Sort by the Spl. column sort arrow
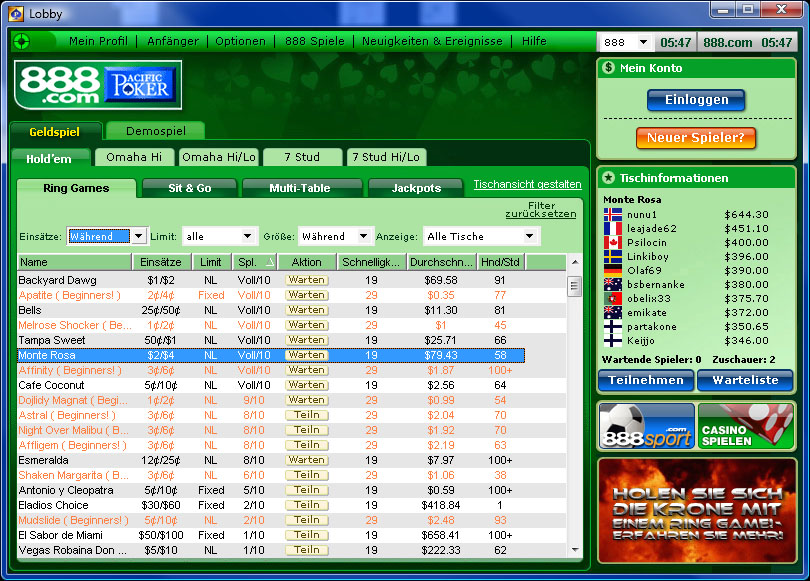810x581 pixels. [x=270, y=262]
